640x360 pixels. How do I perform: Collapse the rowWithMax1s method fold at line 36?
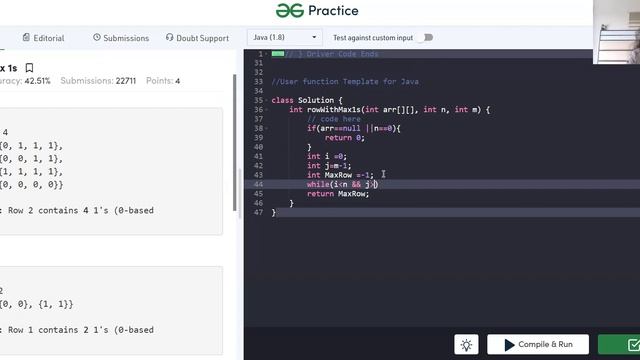[x=267, y=110]
